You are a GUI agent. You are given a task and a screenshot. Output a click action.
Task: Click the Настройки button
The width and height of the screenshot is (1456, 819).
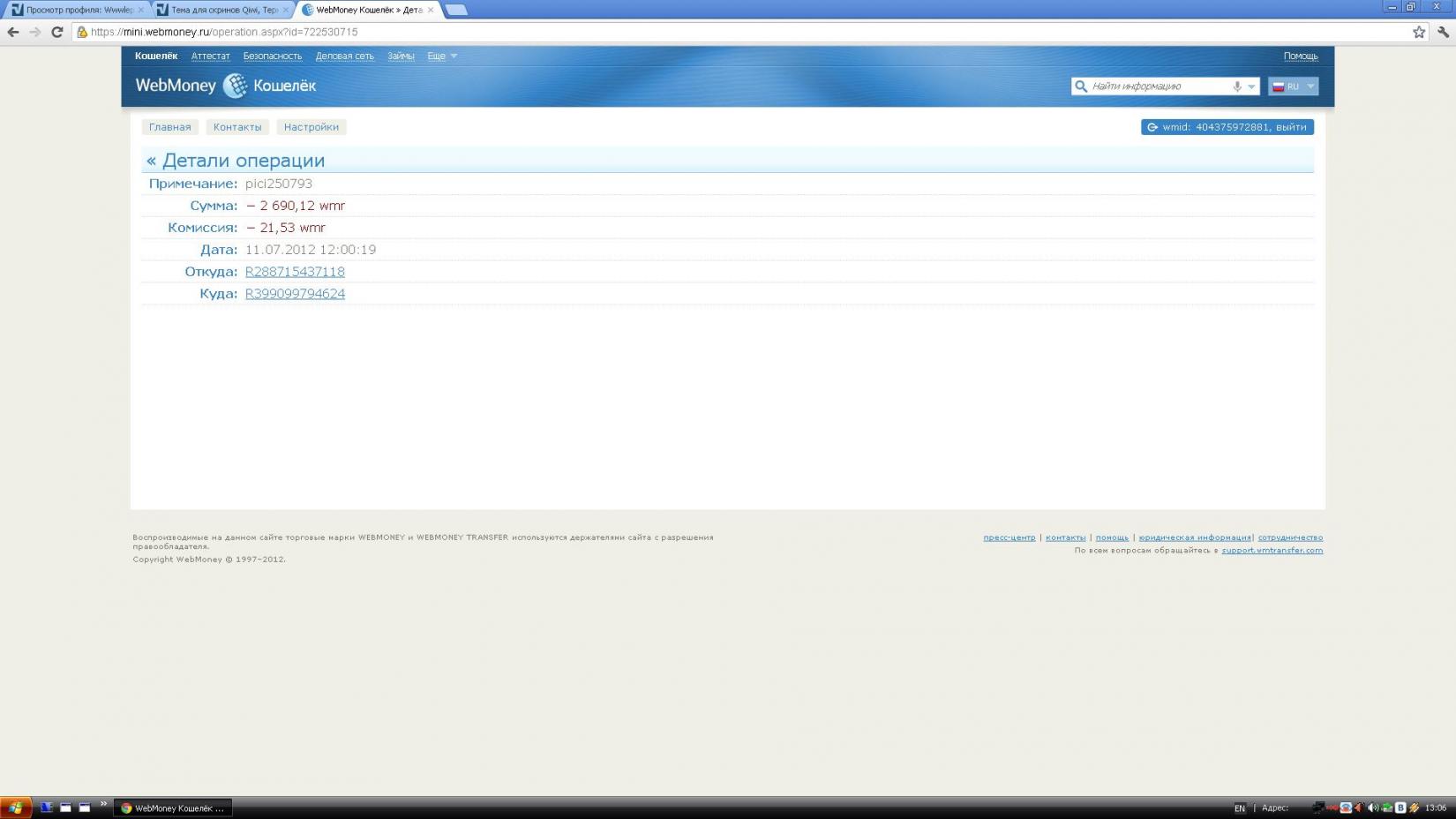311,127
